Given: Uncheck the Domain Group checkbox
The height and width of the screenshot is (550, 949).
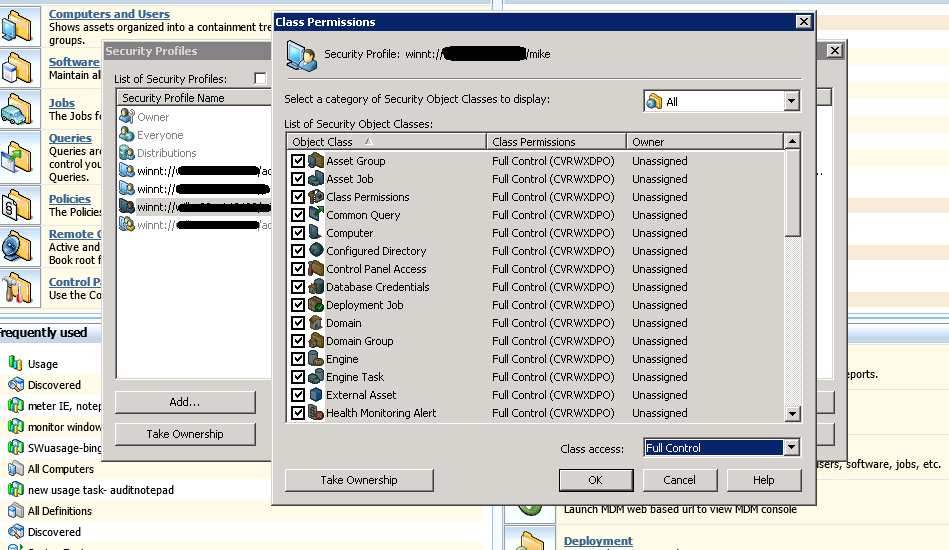Looking at the screenshot, I should tap(298, 341).
